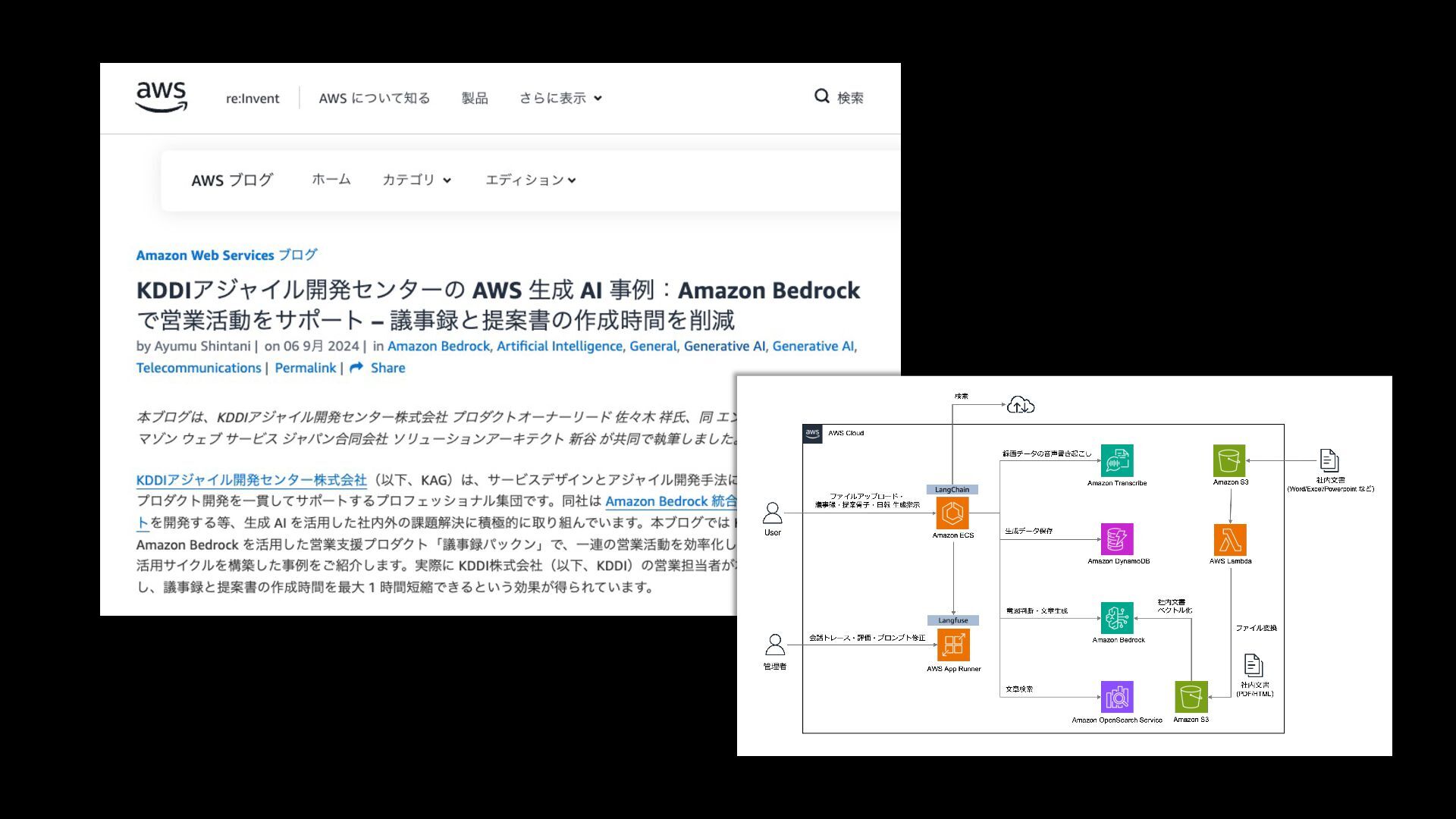Expand the カテゴリ dropdown menu
Viewport: 1456px width, 819px height.
[x=416, y=180]
